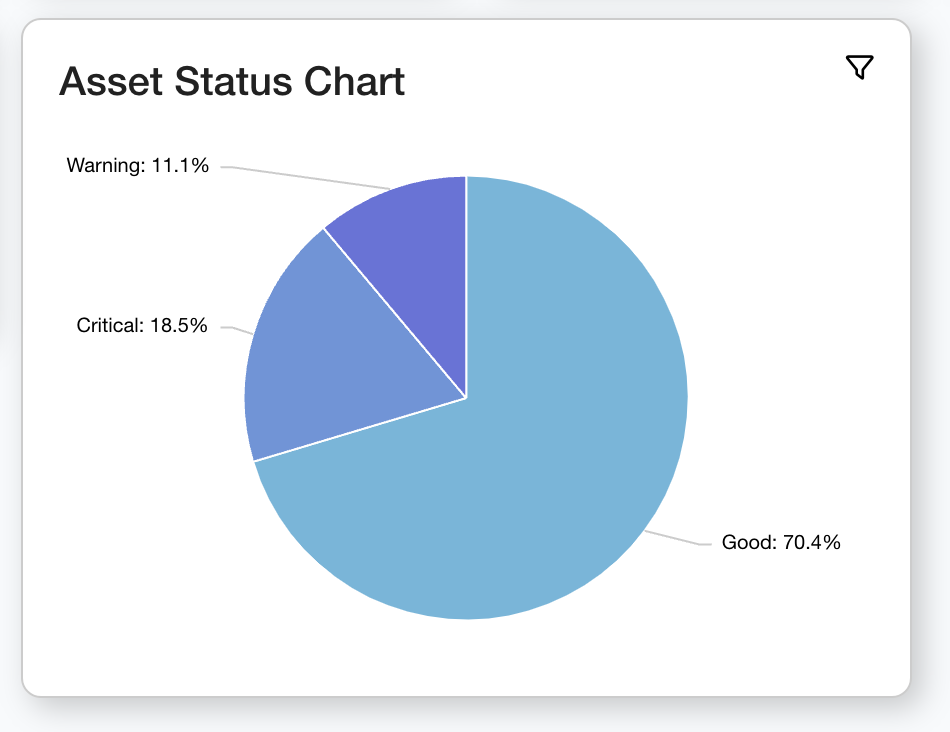Screen dimensions: 950x732
Task: Click the 'Asset Status Chart' title
Action: pyautogui.click(x=232, y=81)
